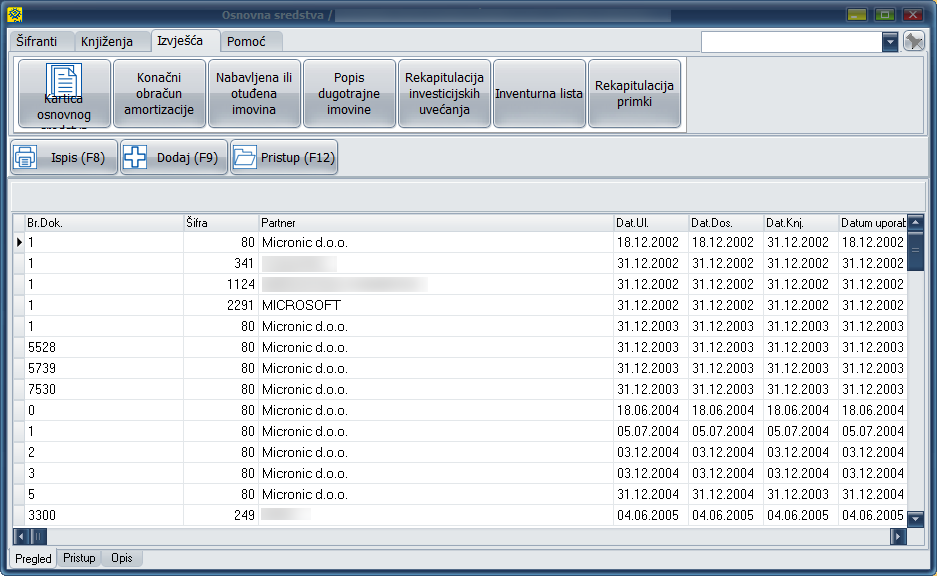Open Kartica osnovnog sredstva report
Image resolution: width=937 pixels, height=576 pixels.
click(x=64, y=93)
